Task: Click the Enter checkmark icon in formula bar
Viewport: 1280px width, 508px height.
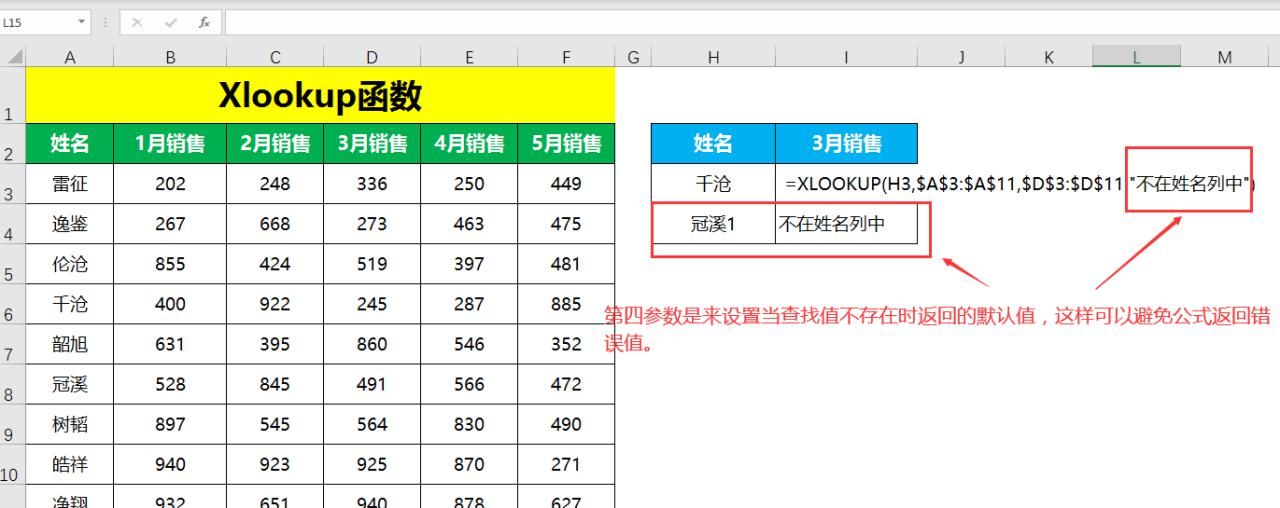Action: 171,22
